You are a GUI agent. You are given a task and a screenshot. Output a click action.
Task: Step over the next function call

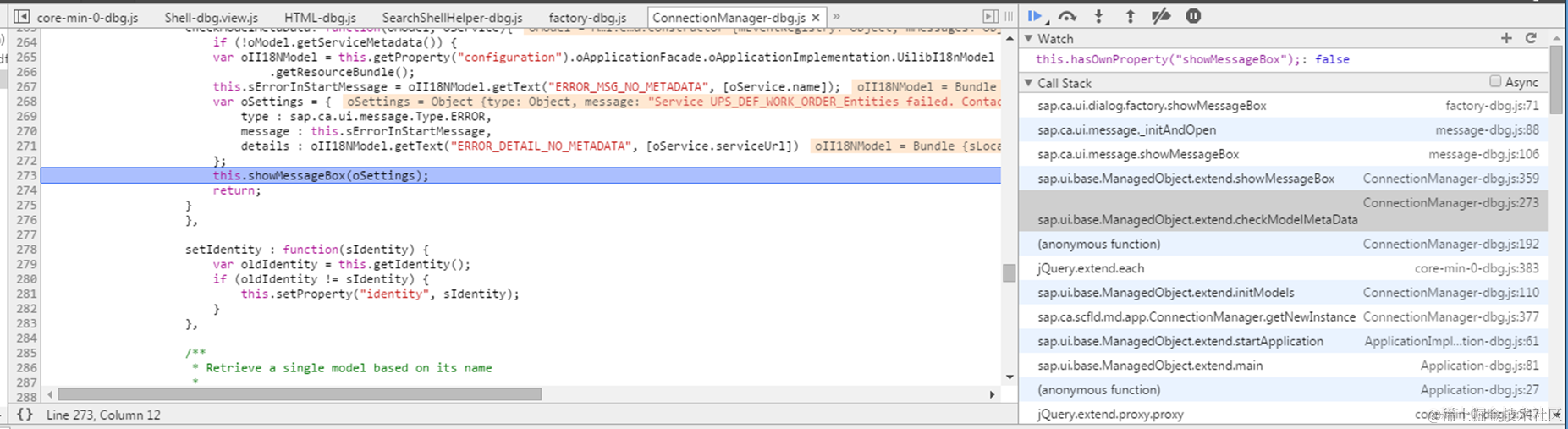[1067, 15]
